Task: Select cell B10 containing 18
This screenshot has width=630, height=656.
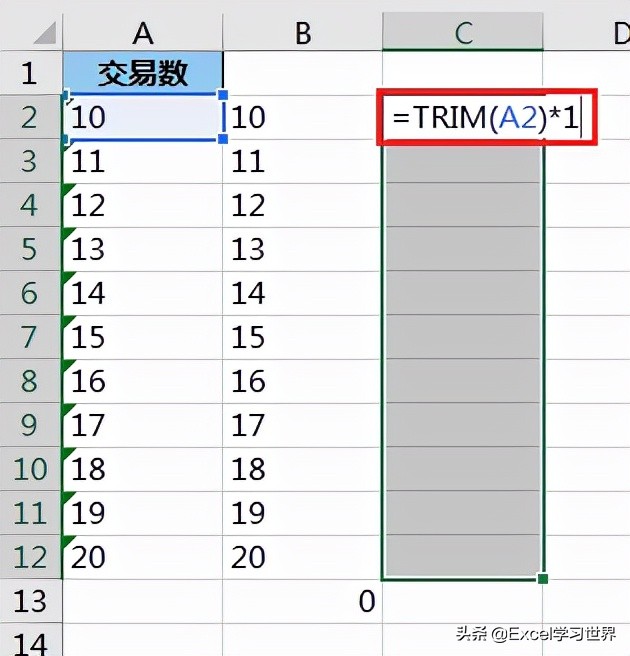Action: (302, 469)
